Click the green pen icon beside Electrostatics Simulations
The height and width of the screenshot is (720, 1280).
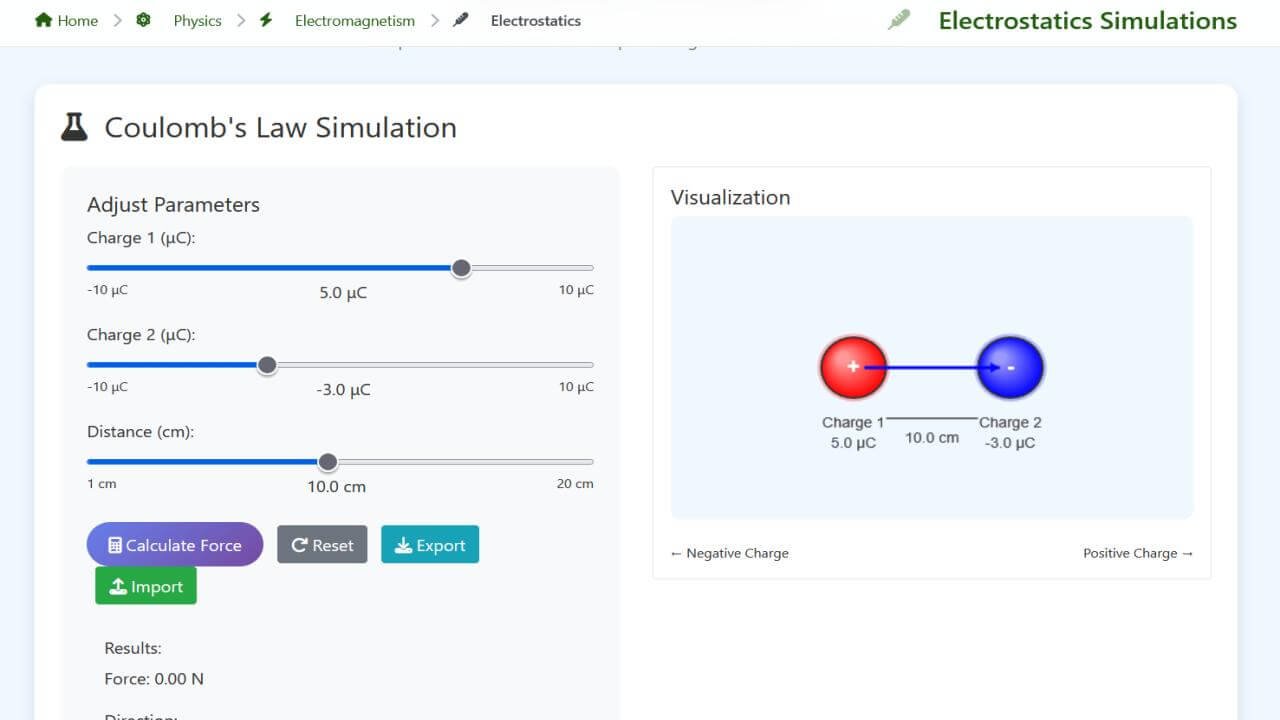pyautogui.click(x=899, y=20)
